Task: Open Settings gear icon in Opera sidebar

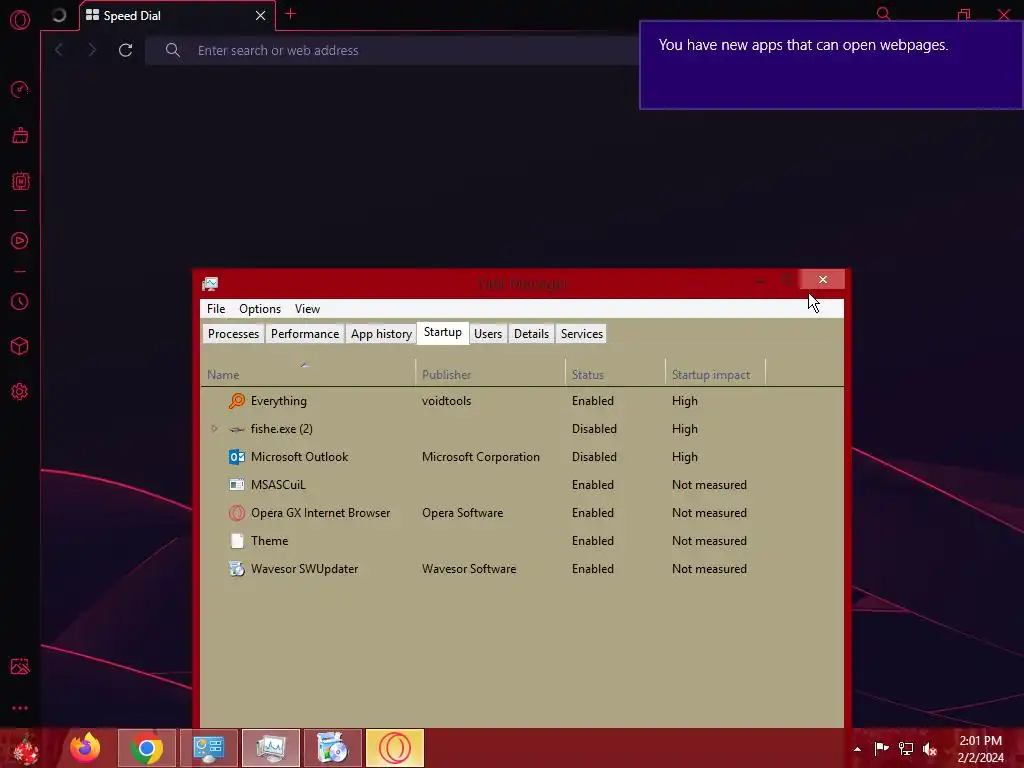Action: (x=20, y=391)
